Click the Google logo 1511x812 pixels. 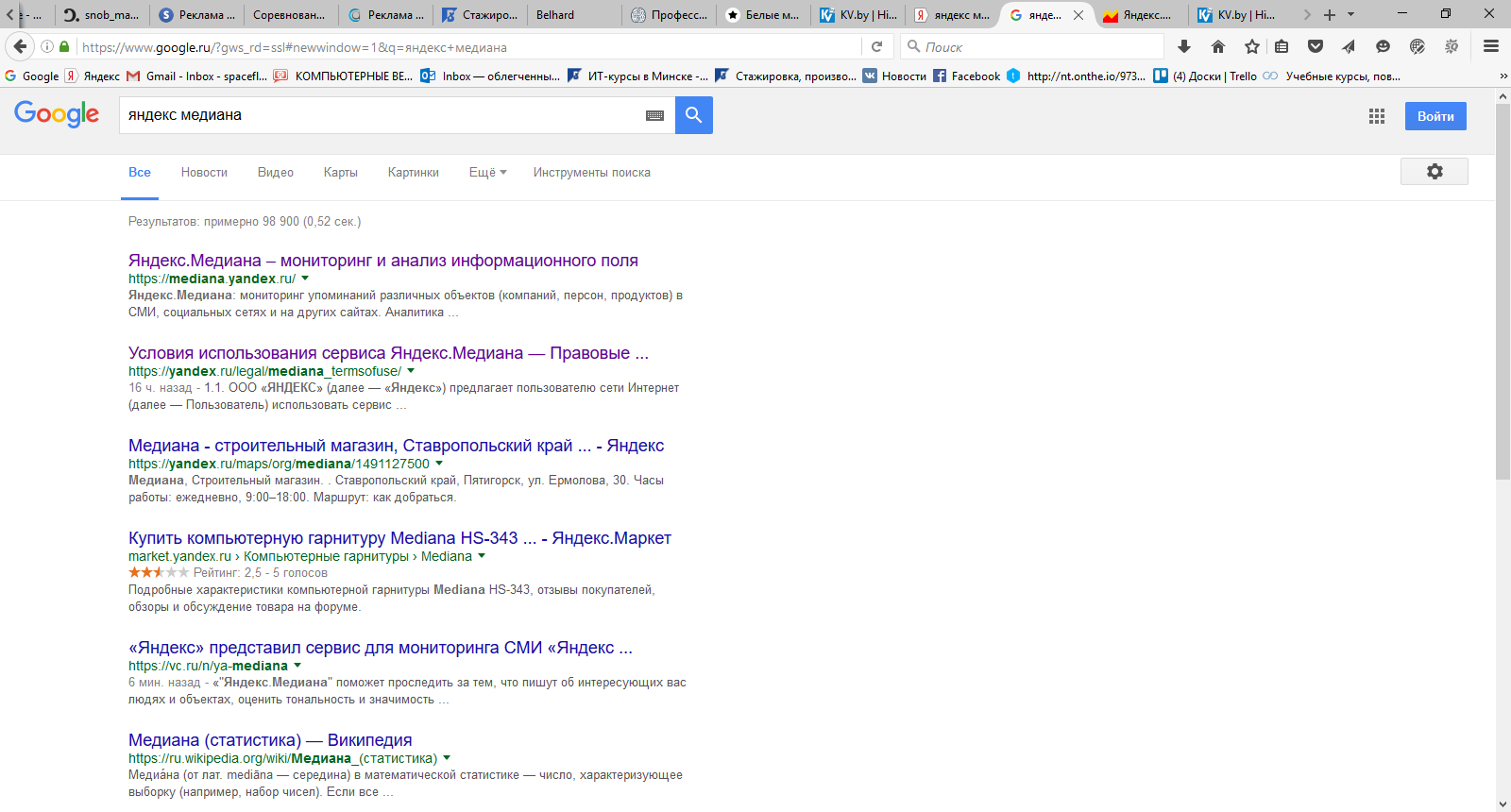point(57,114)
